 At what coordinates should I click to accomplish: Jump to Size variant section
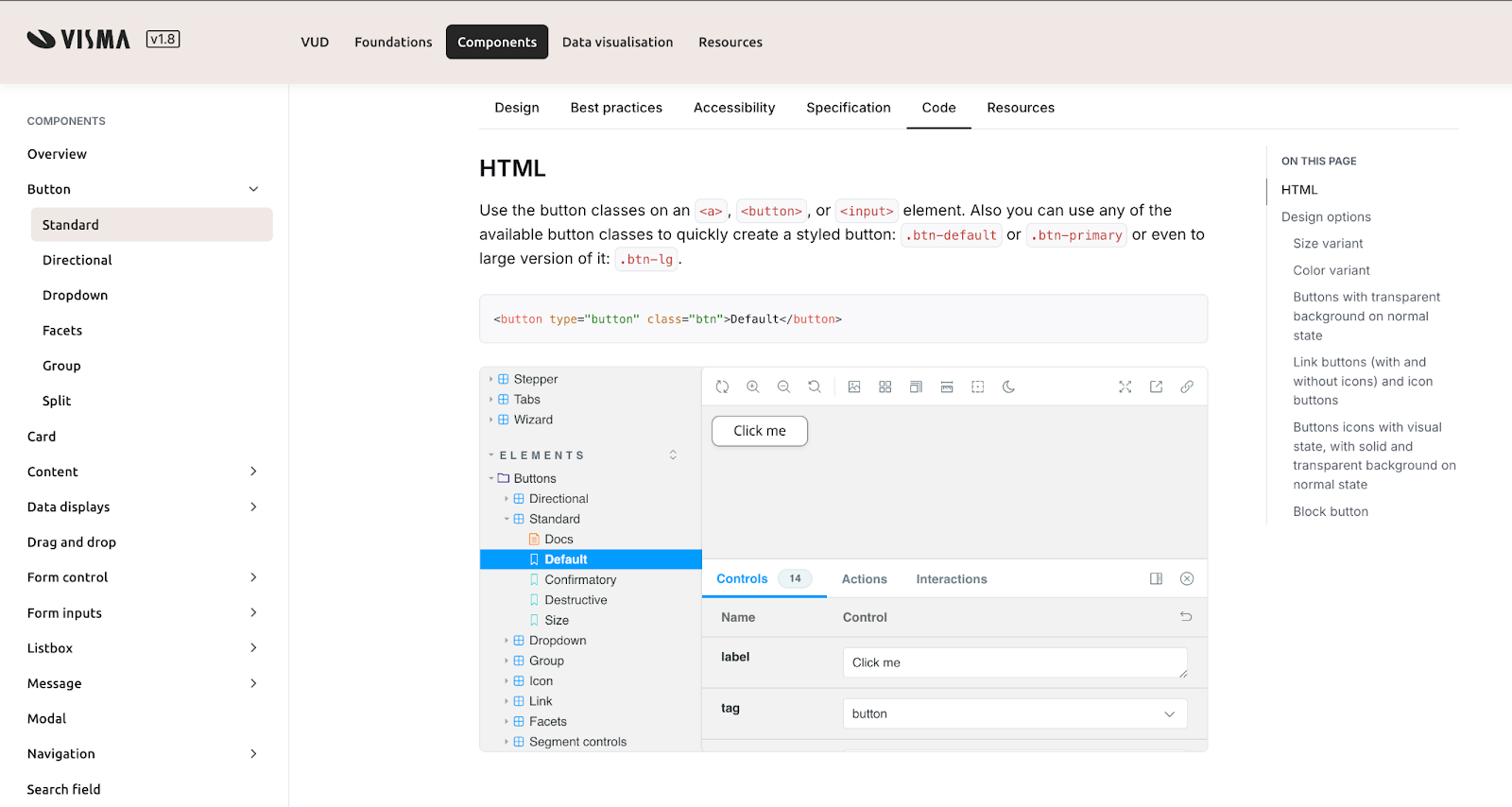1328,244
